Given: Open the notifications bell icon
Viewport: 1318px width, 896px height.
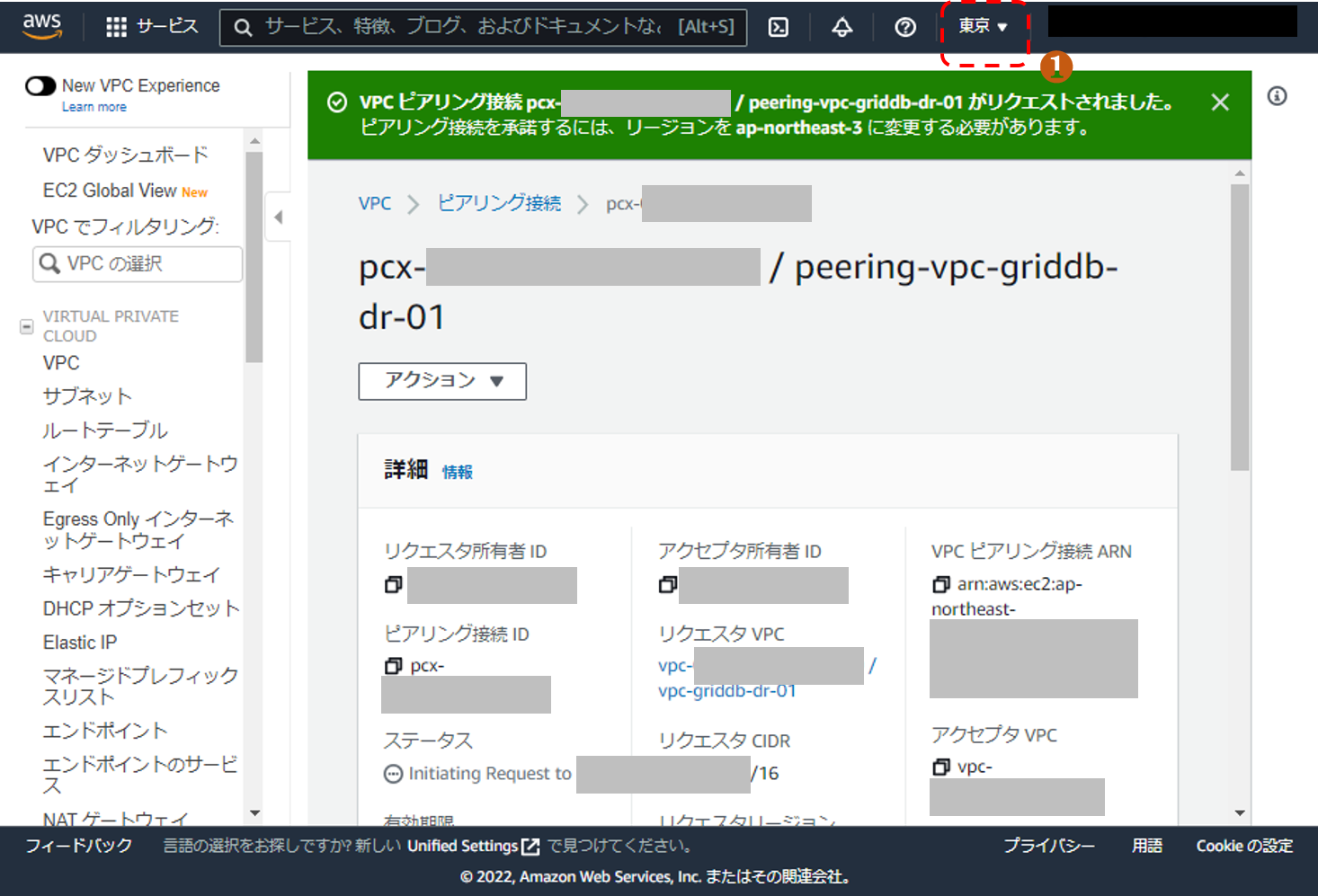Looking at the screenshot, I should point(842,27).
